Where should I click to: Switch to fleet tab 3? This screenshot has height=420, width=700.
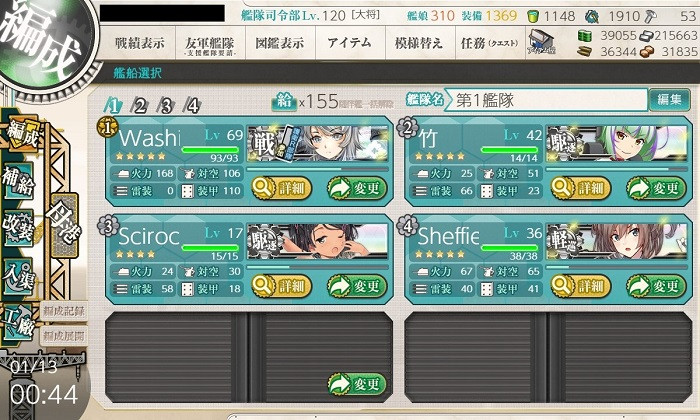[x=166, y=106]
